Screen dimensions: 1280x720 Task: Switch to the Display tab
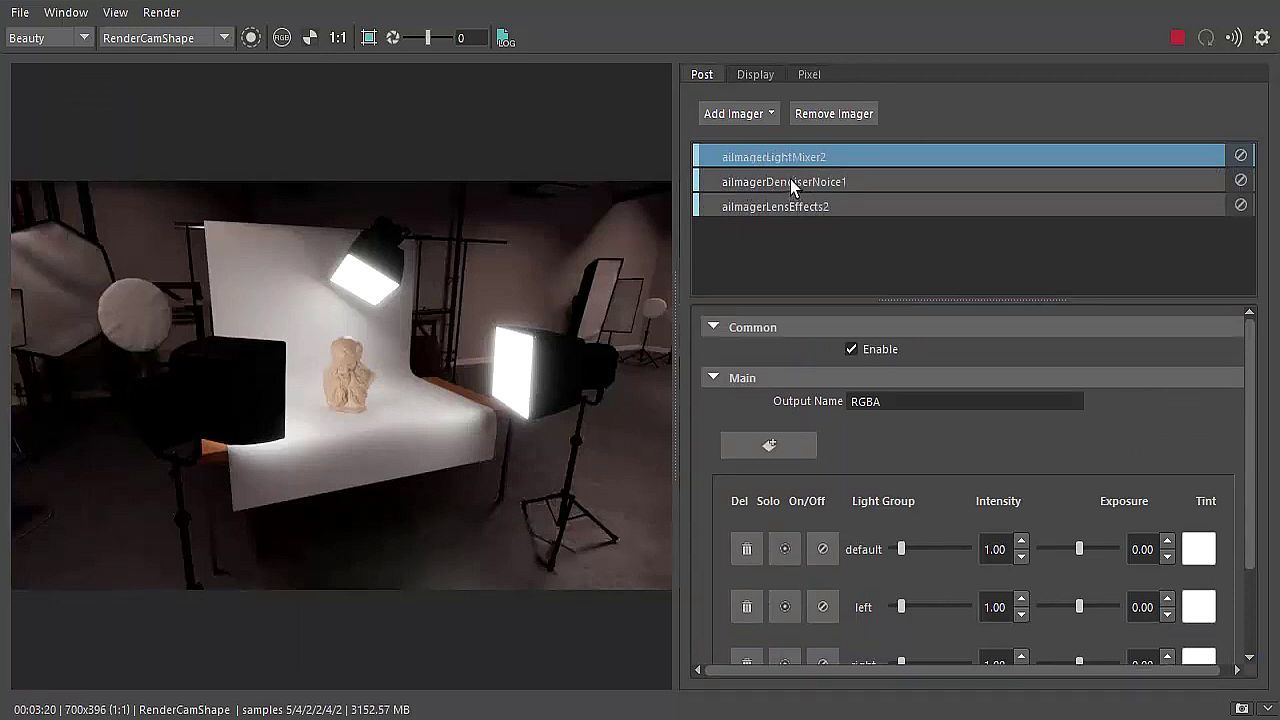[755, 74]
